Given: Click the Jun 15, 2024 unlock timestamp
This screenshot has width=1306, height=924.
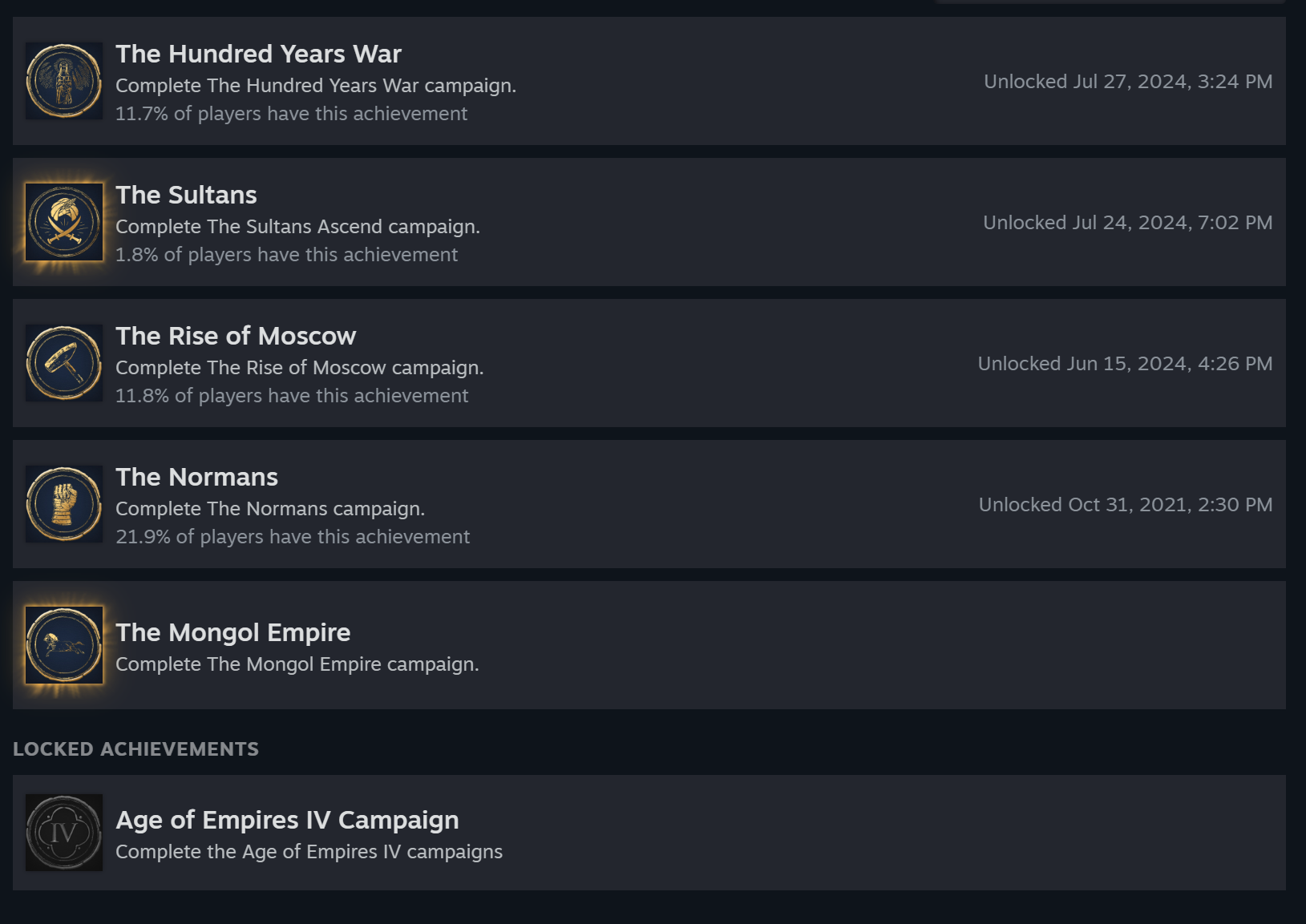Looking at the screenshot, I should (1124, 364).
